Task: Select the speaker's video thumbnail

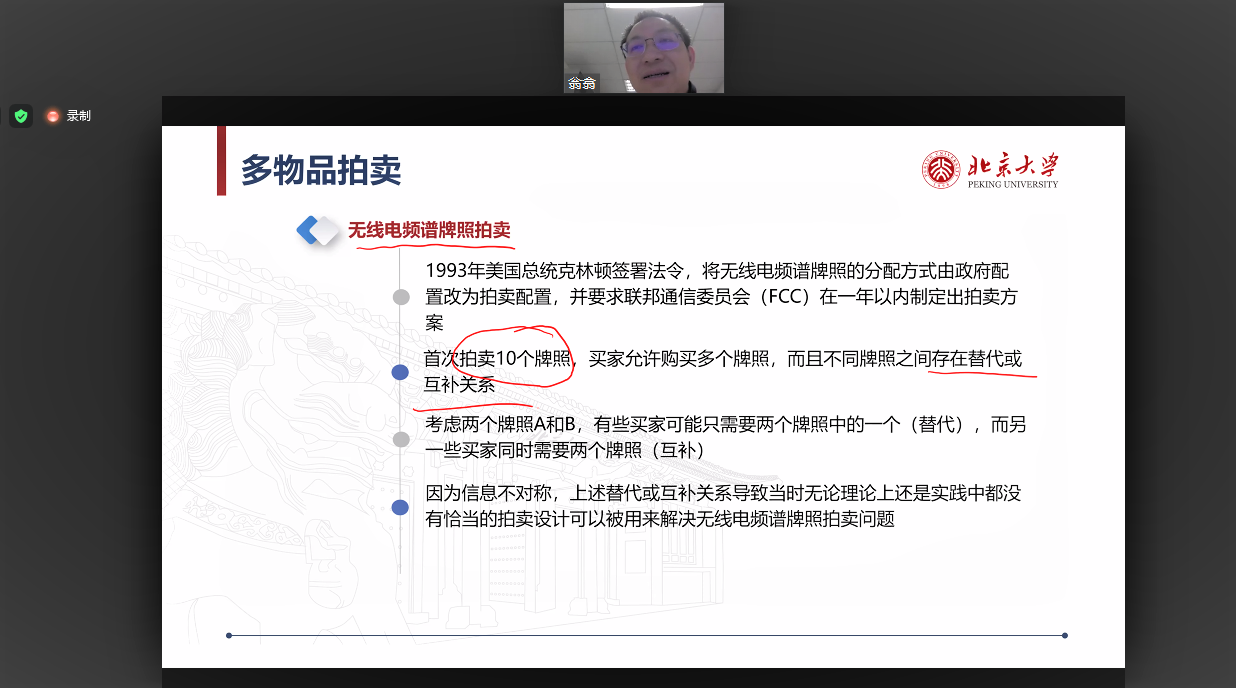Action: [x=644, y=48]
